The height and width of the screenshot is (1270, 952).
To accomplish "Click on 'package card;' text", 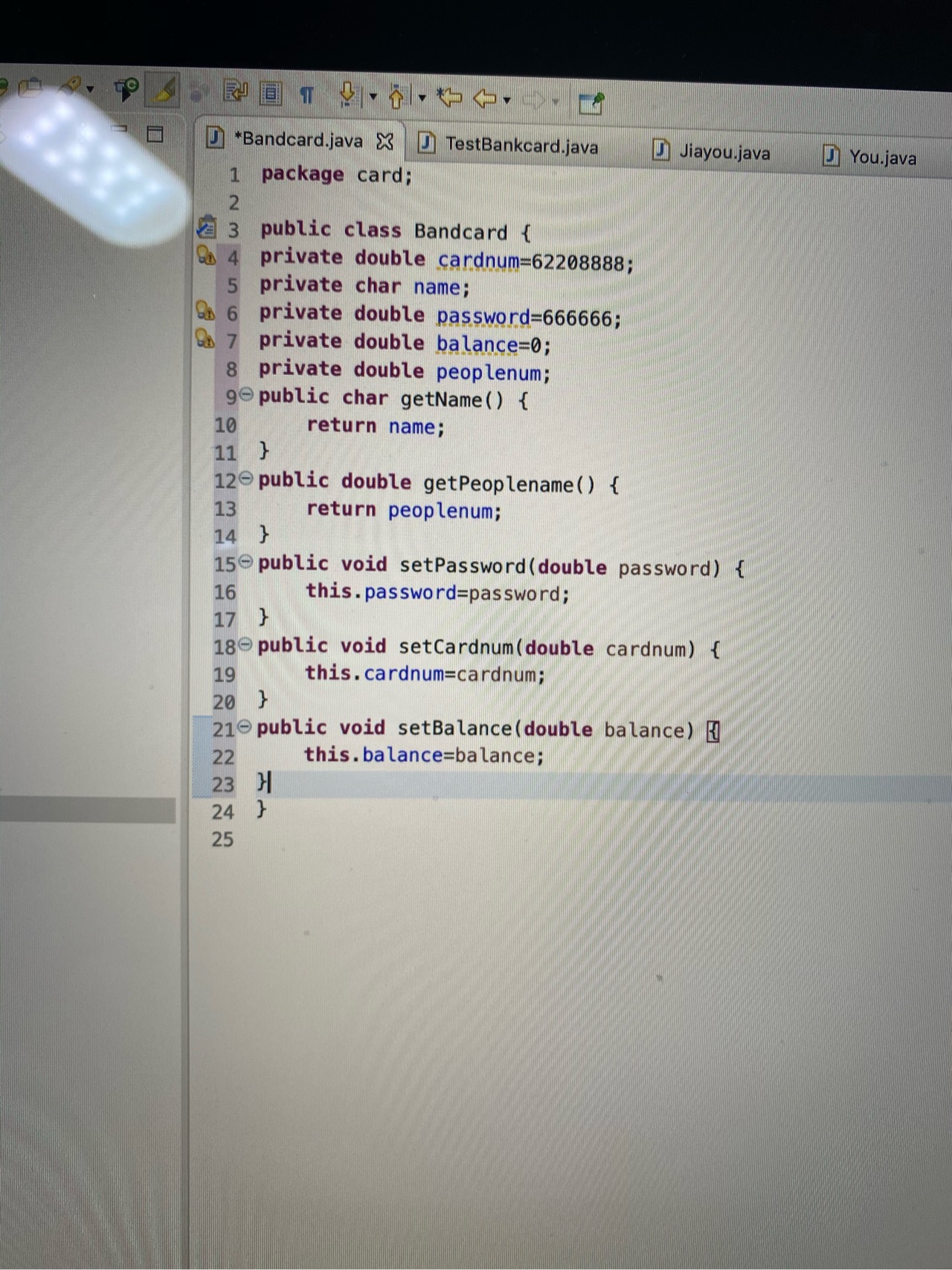I will coord(336,175).
